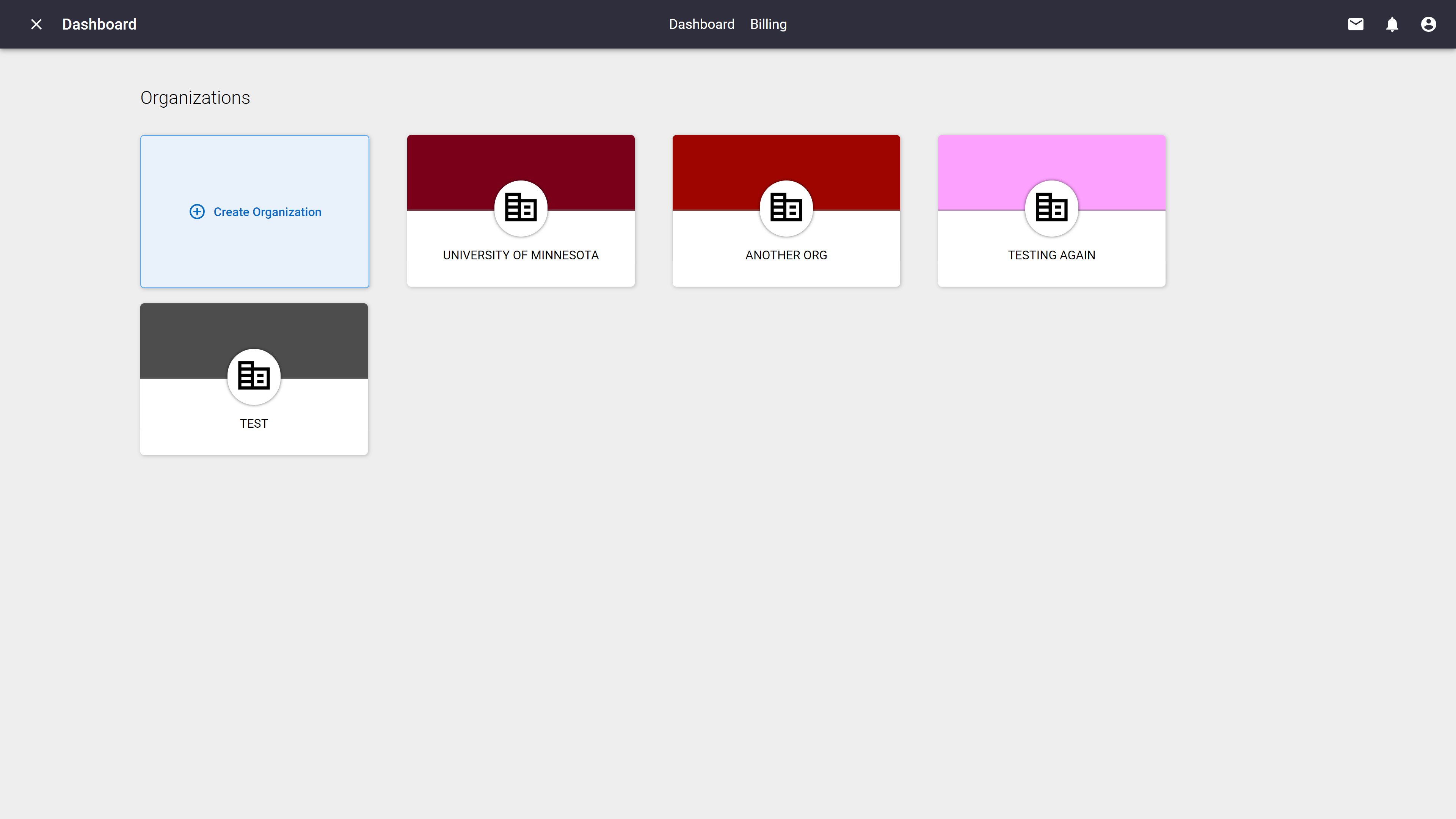The height and width of the screenshot is (819, 1456).
Task: Click the building icon on the Test card
Action: (254, 376)
